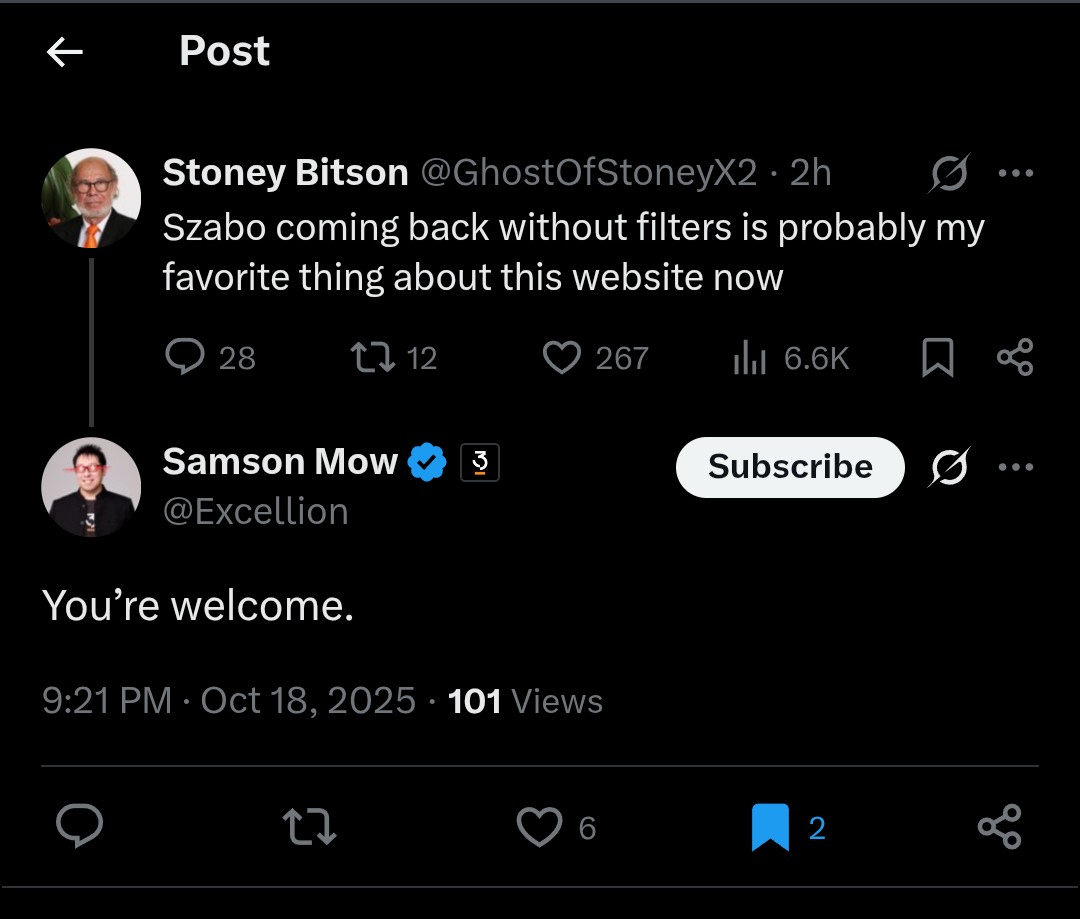Click the affiliation badge next to Samson Mow

(479, 463)
